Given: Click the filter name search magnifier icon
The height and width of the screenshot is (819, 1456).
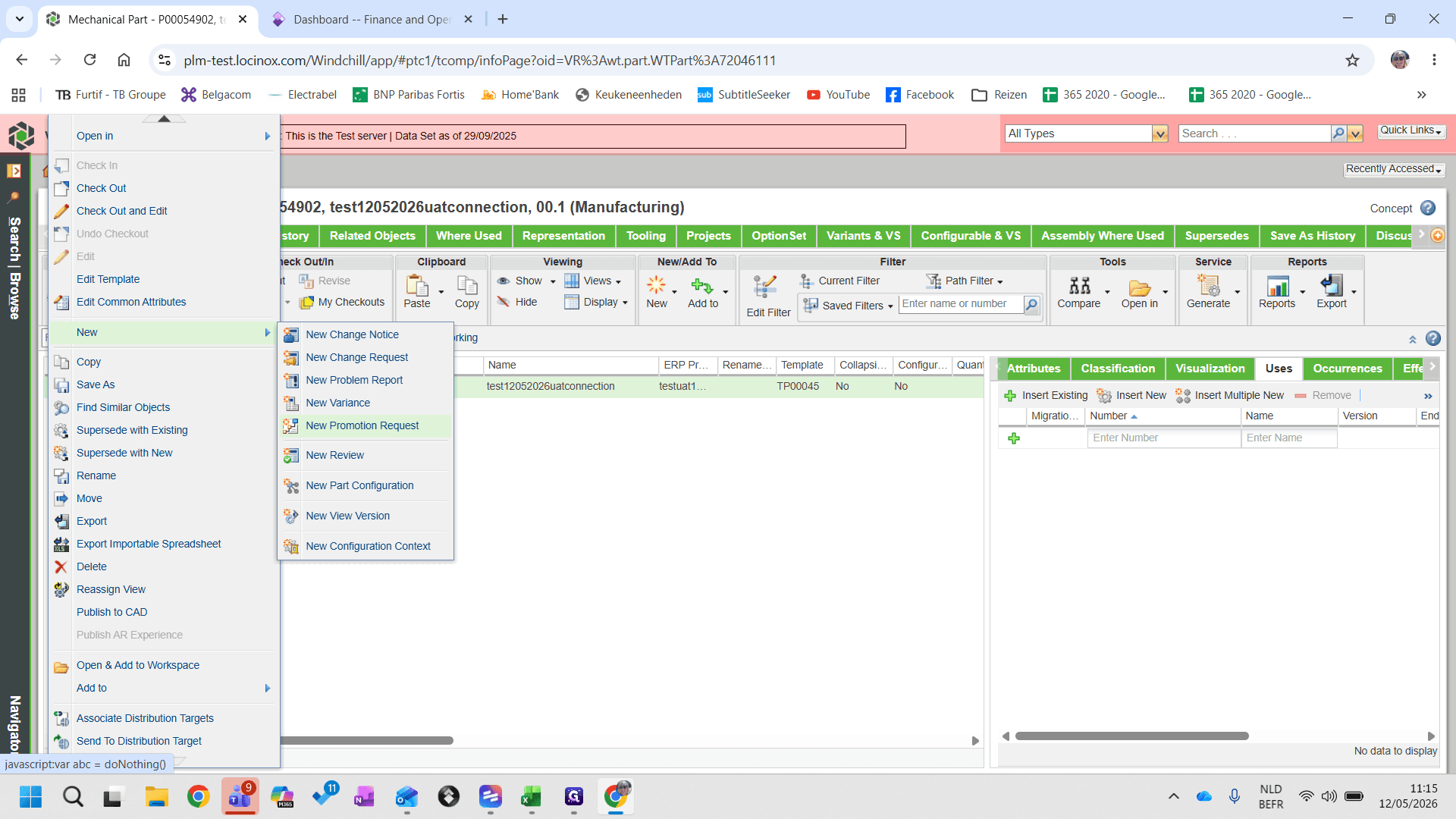Looking at the screenshot, I should 1031,304.
